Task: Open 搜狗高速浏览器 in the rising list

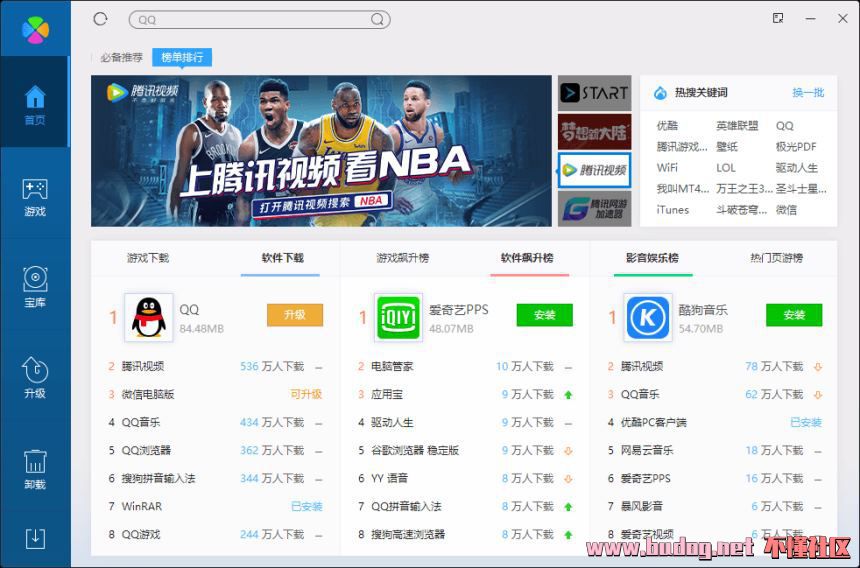Action: [408, 535]
